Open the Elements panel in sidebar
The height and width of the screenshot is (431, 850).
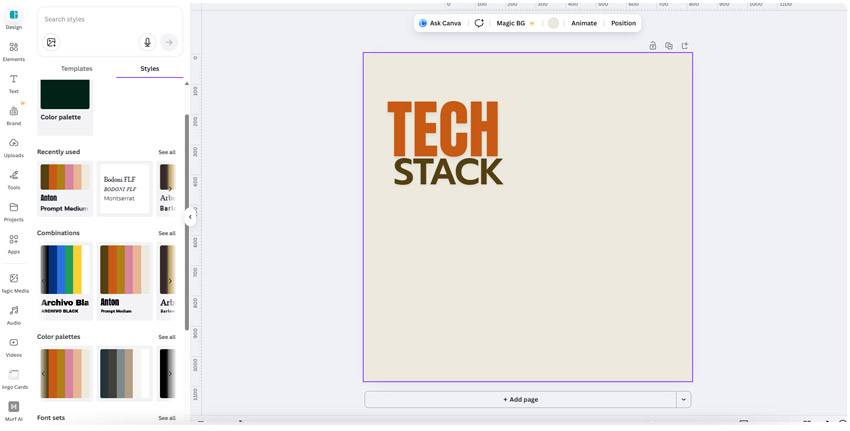pyautogui.click(x=14, y=51)
